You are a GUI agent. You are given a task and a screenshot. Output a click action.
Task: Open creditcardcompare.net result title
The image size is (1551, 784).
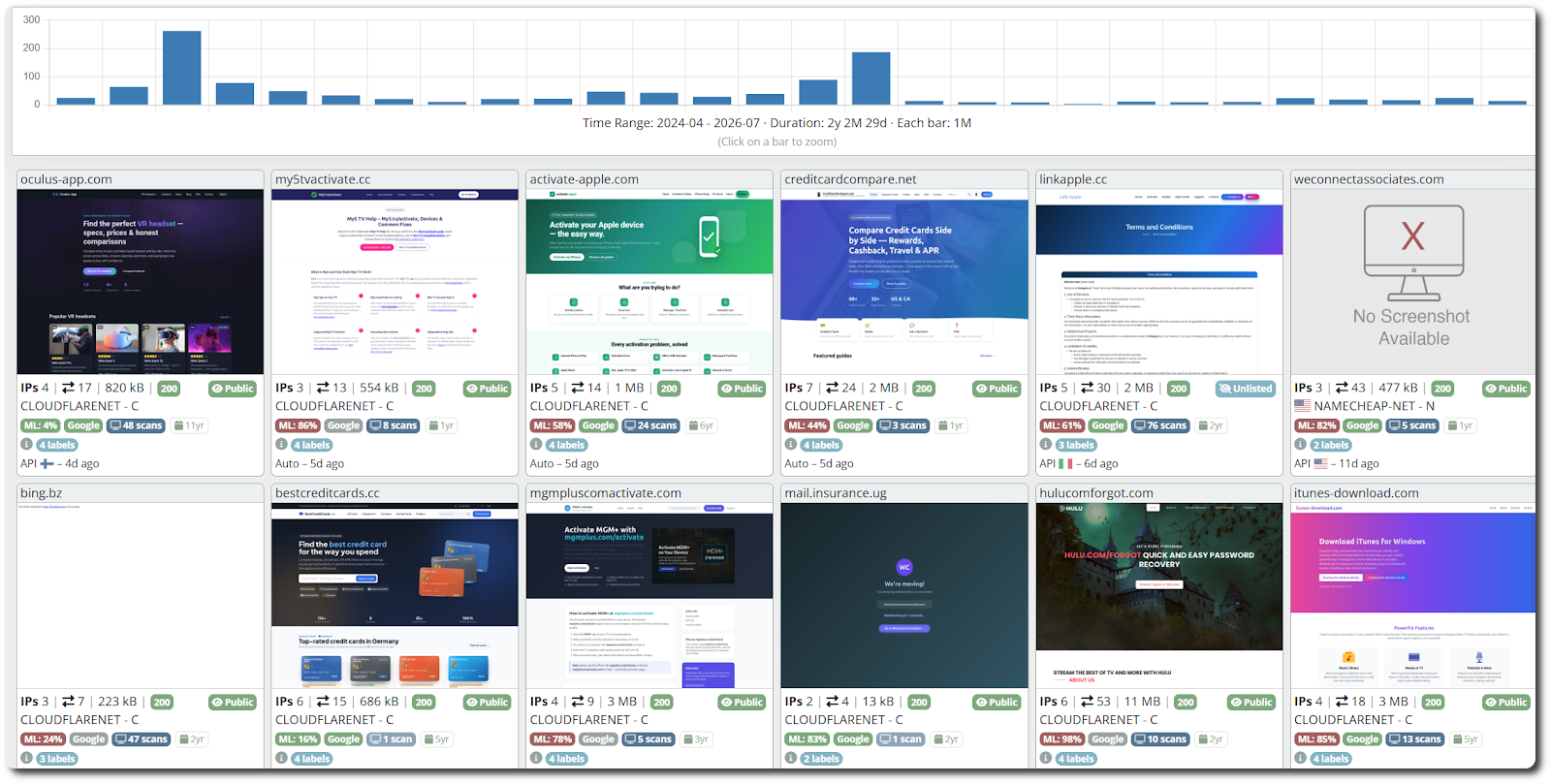pyautogui.click(x=850, y=179)
